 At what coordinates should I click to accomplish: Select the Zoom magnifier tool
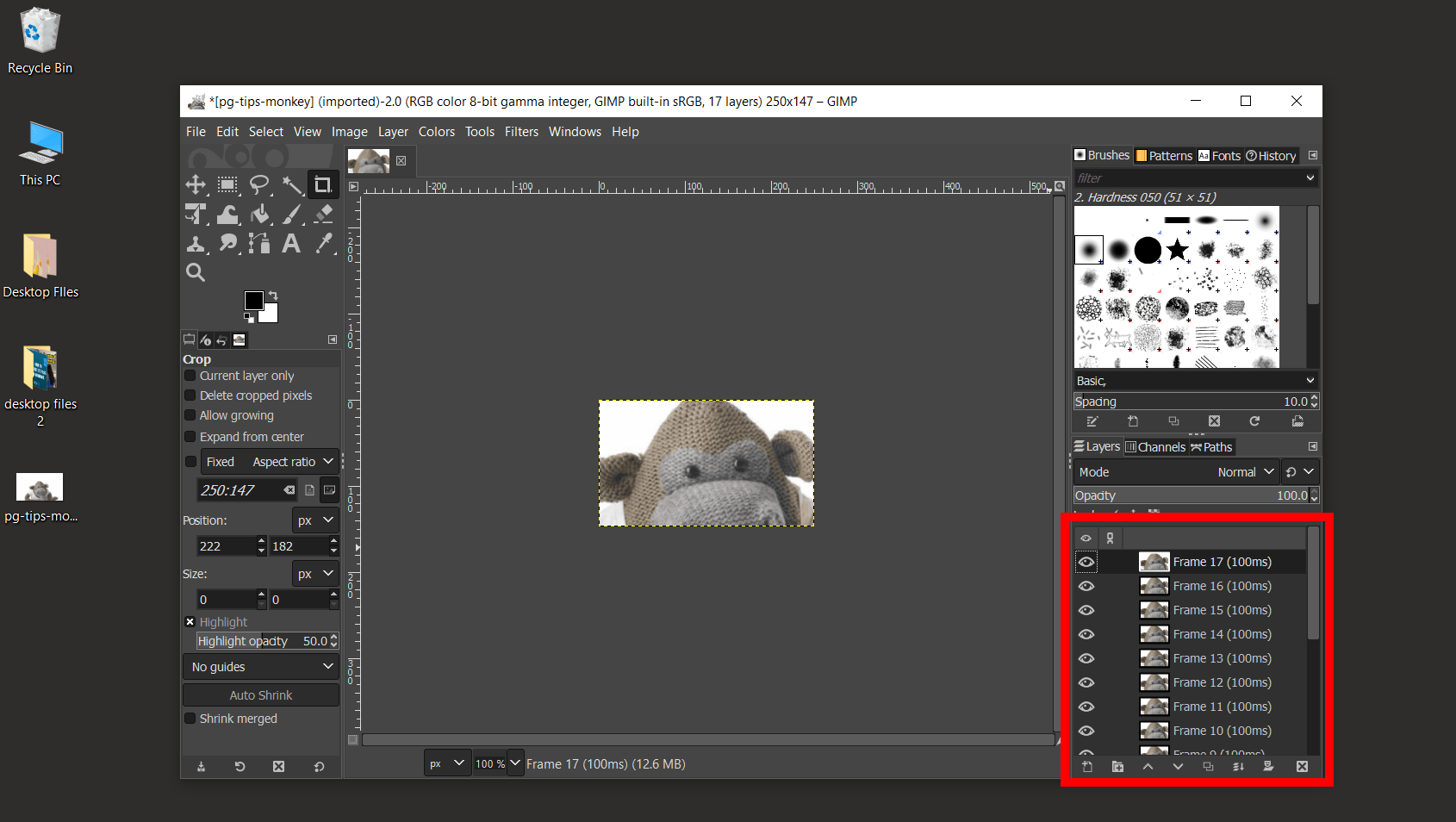coord(195,272)
